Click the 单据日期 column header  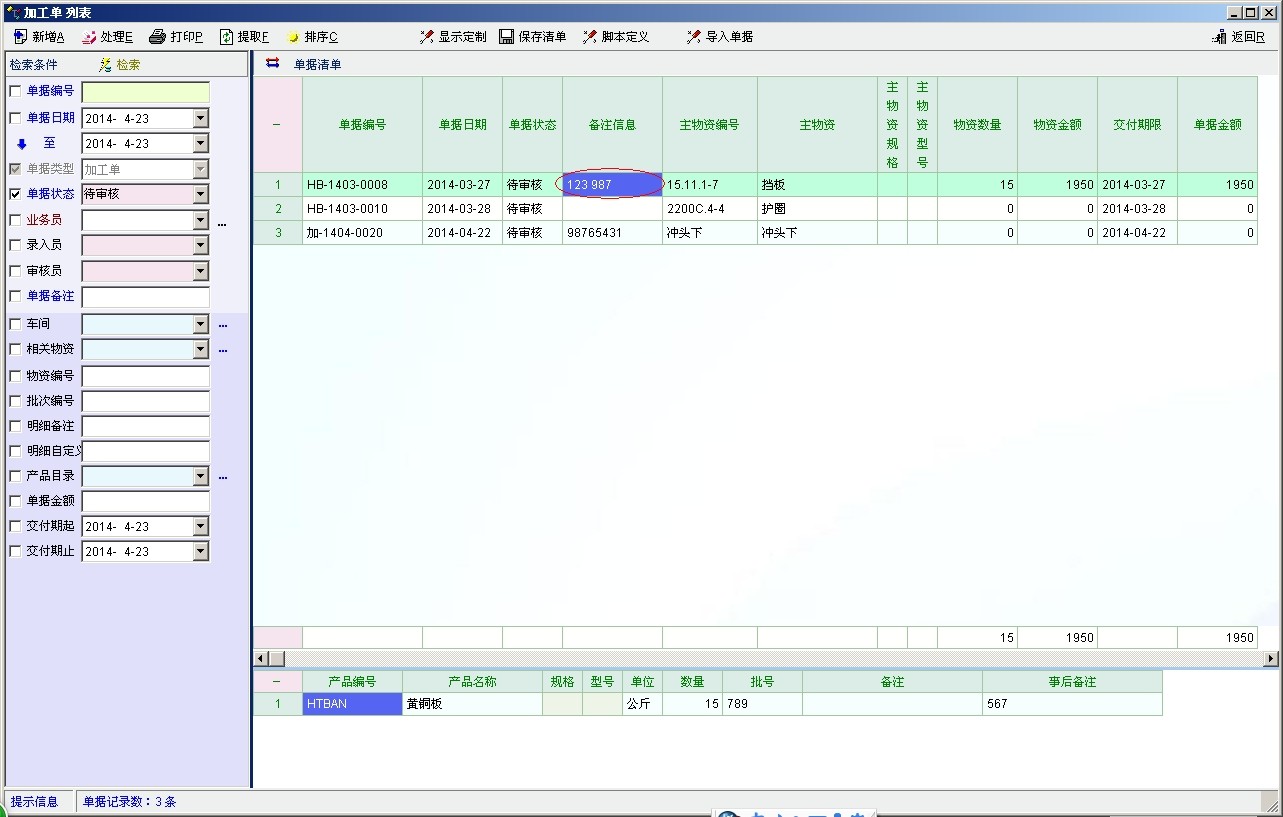point(462,125)
